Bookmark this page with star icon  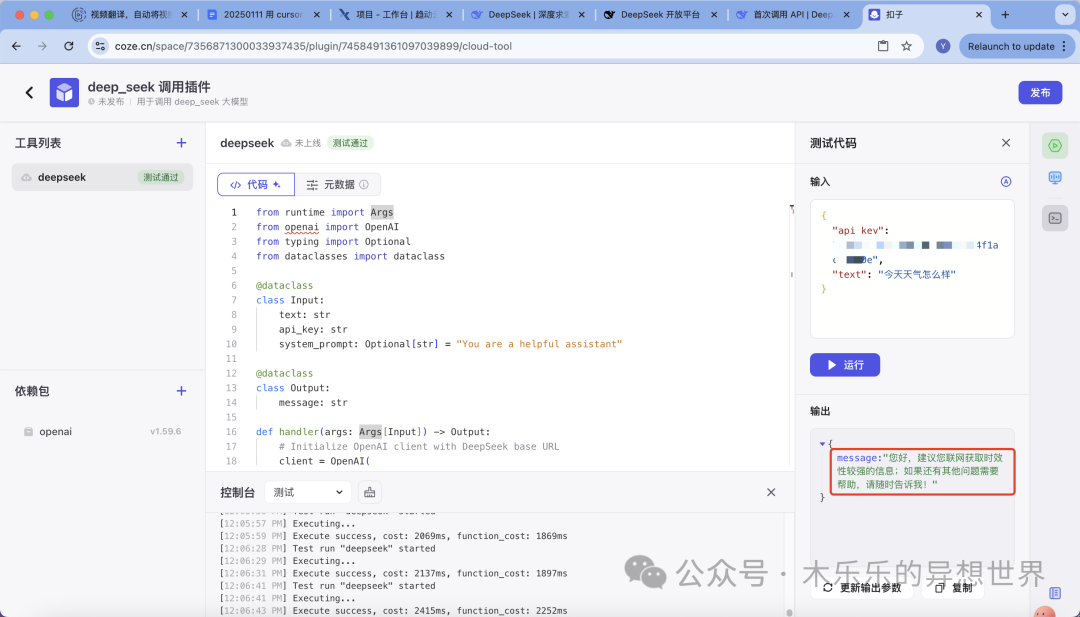[x=907, y=46]
